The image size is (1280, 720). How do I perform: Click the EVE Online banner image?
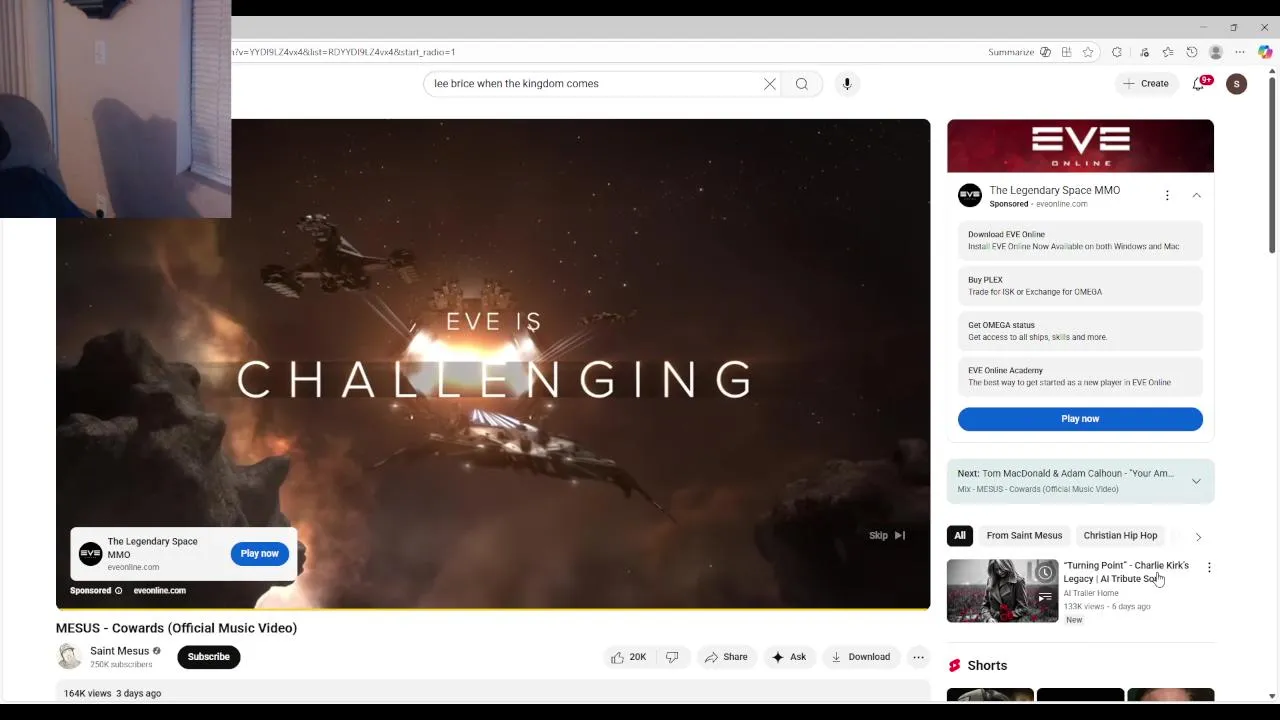pyautogui.click(x=1080, y=146)
